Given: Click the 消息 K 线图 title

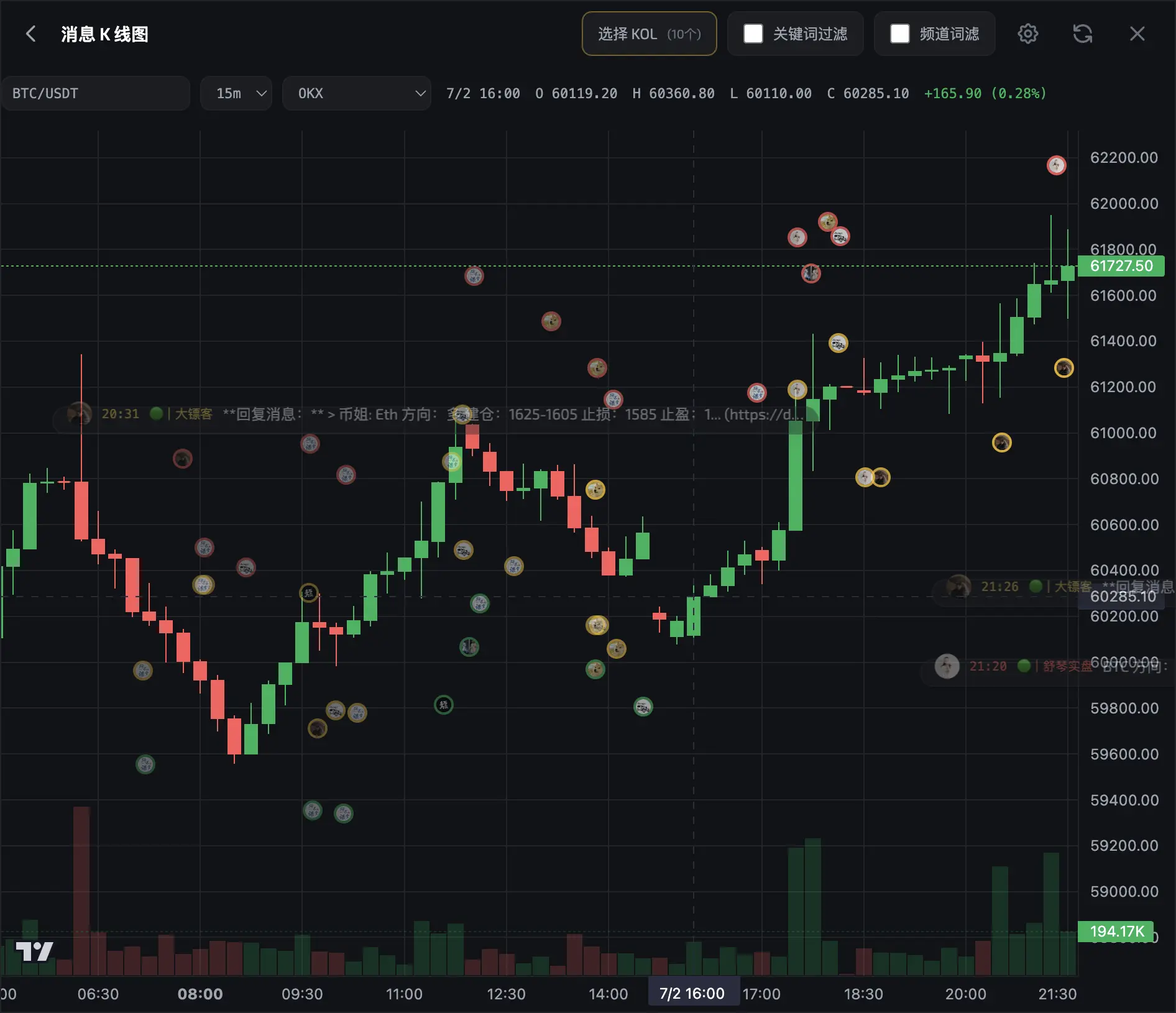Looking at the screenshot, I should (x=105, y=34).
